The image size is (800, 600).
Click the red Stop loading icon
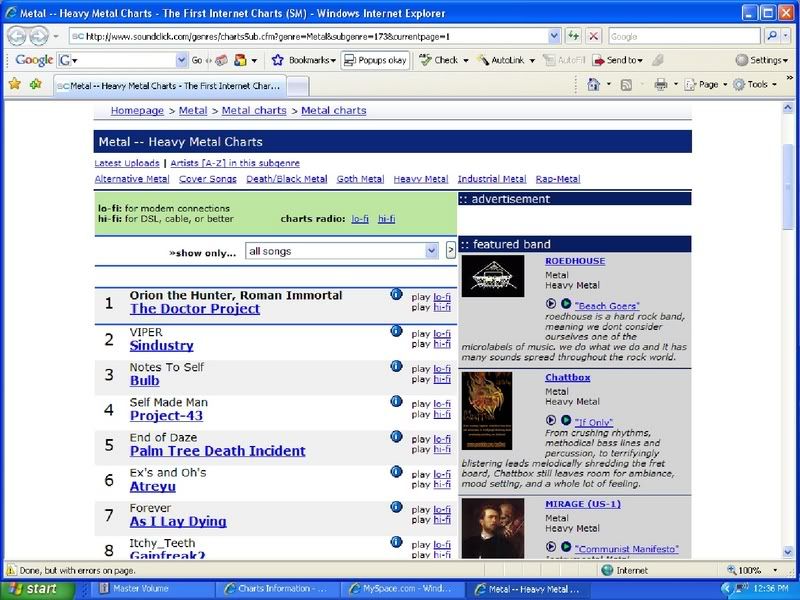(x=593, y=36)
